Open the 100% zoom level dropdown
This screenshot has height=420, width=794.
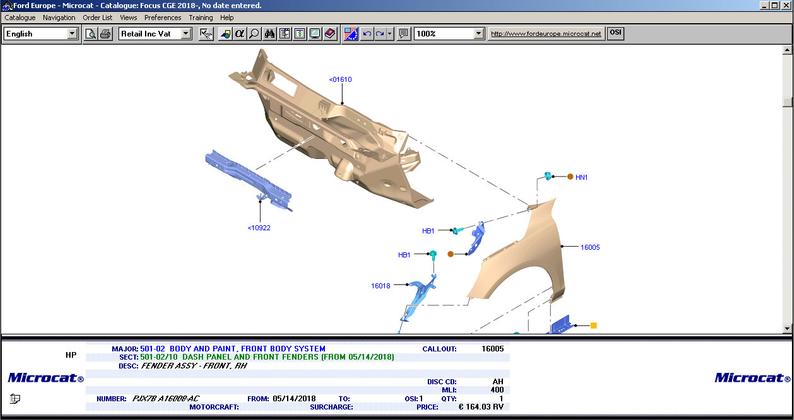tap(479, 34)
